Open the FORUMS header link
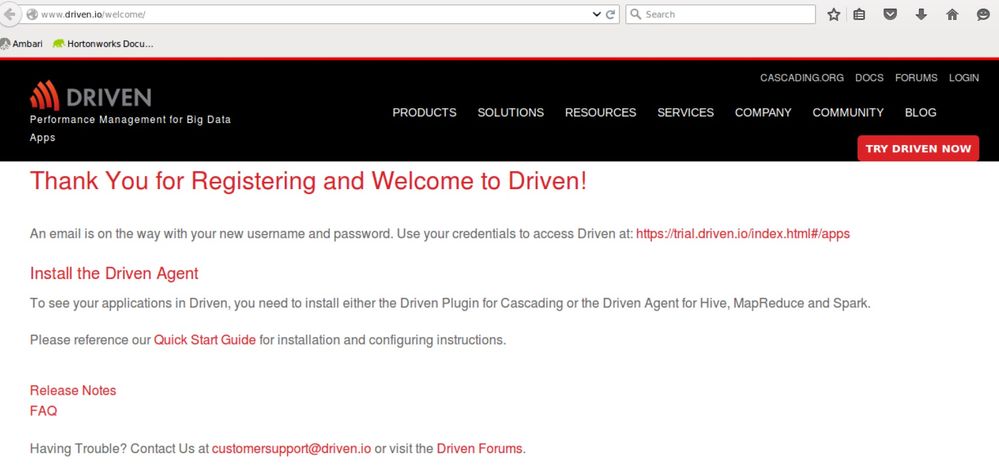This screenshot has height=470, width=999. click(x=916, y=78)
